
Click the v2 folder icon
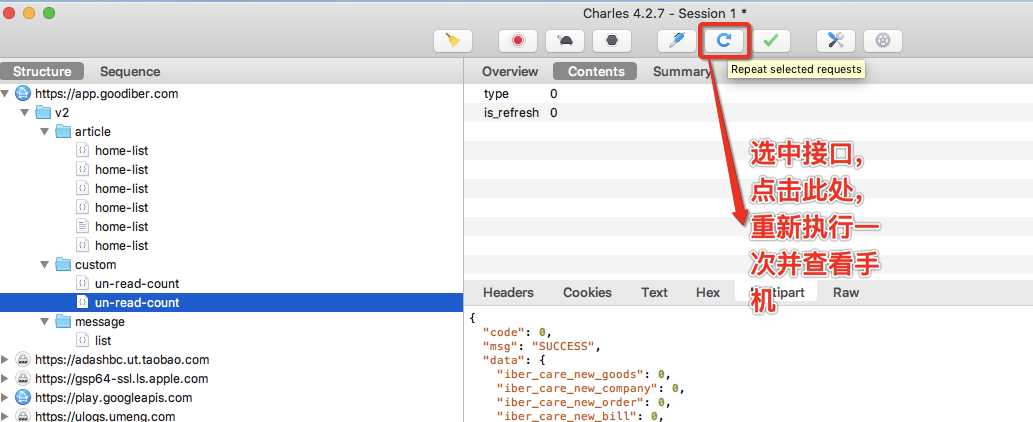(43, 113)
